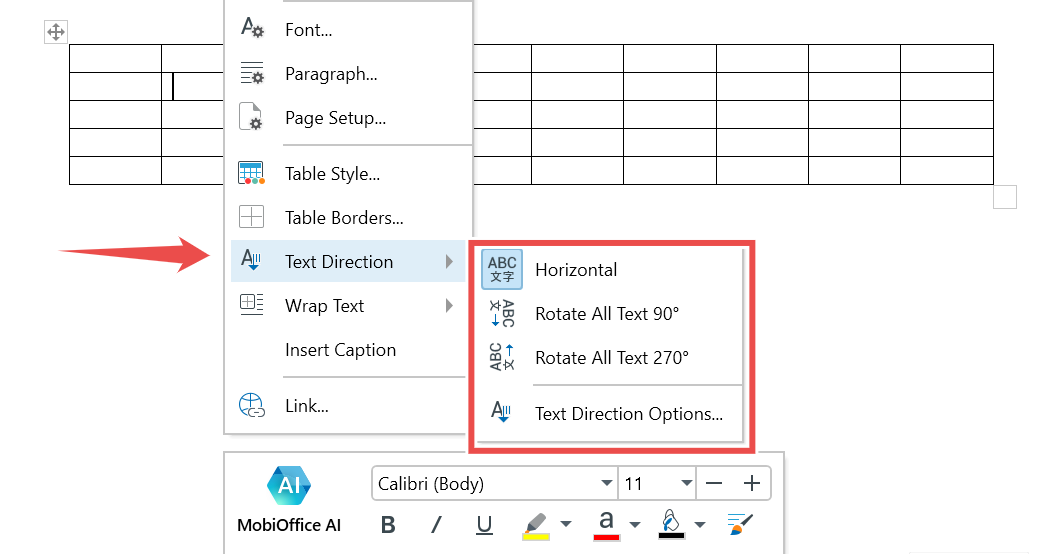Expand the font size dropdown arrow

[686, 484]
